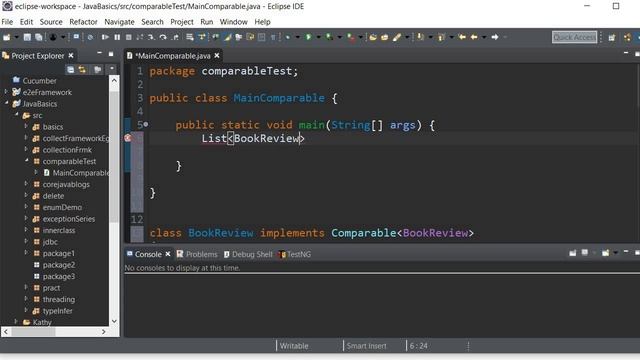Open the Navigate menu
Image resolution: width=640 pixels, height=360 pixels.
(x=119, y=22)
